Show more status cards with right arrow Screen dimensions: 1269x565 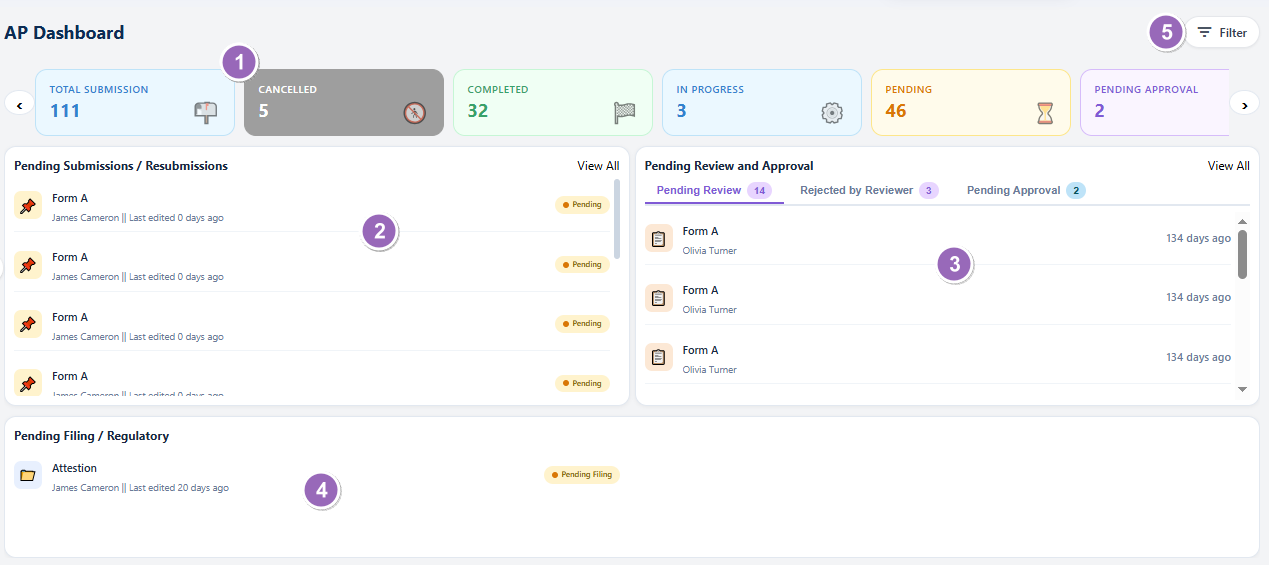tap(1244, 103)
